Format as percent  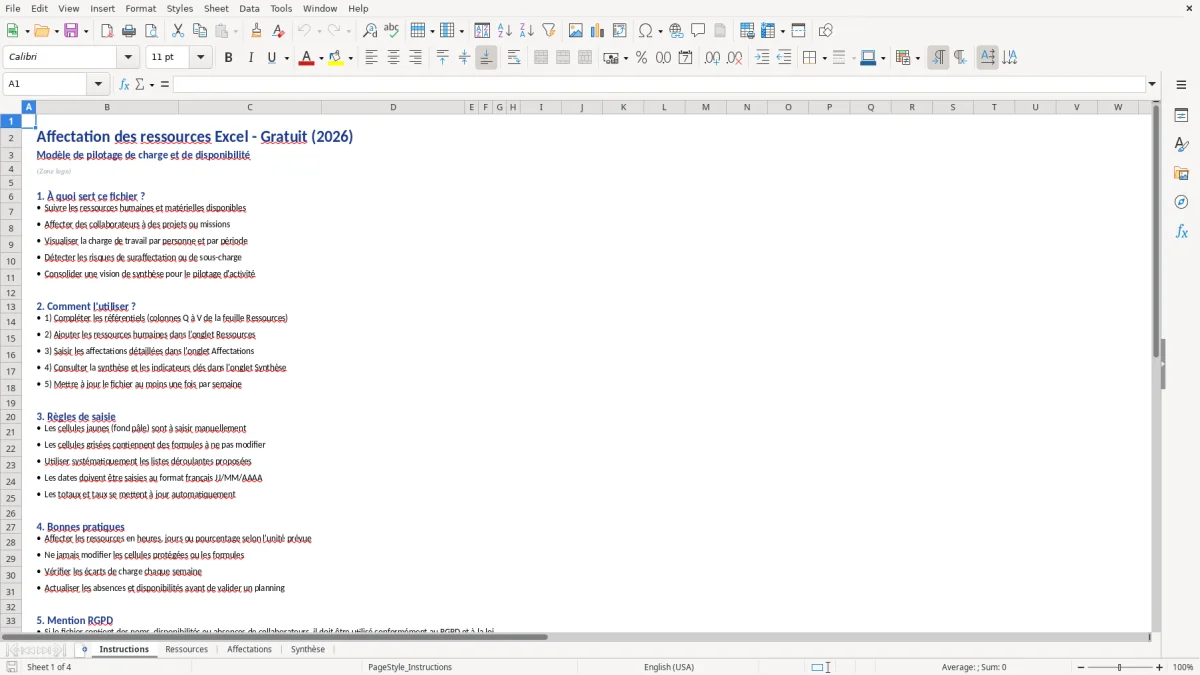coord(642,58)
